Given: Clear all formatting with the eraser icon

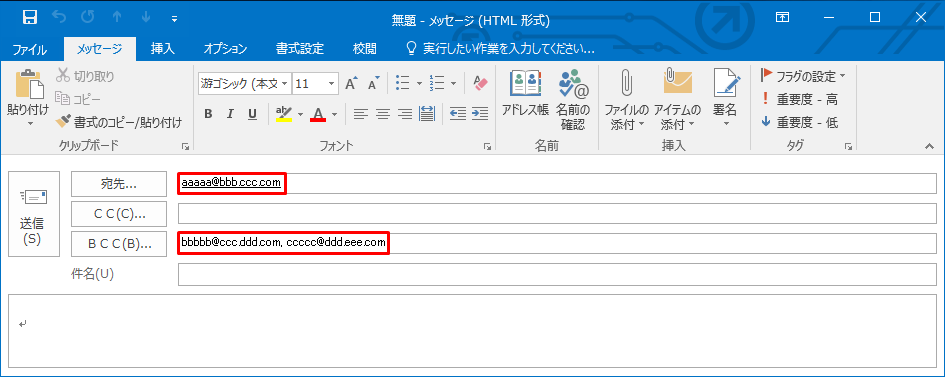Looking at the screenshot, I should pos(480,84).
